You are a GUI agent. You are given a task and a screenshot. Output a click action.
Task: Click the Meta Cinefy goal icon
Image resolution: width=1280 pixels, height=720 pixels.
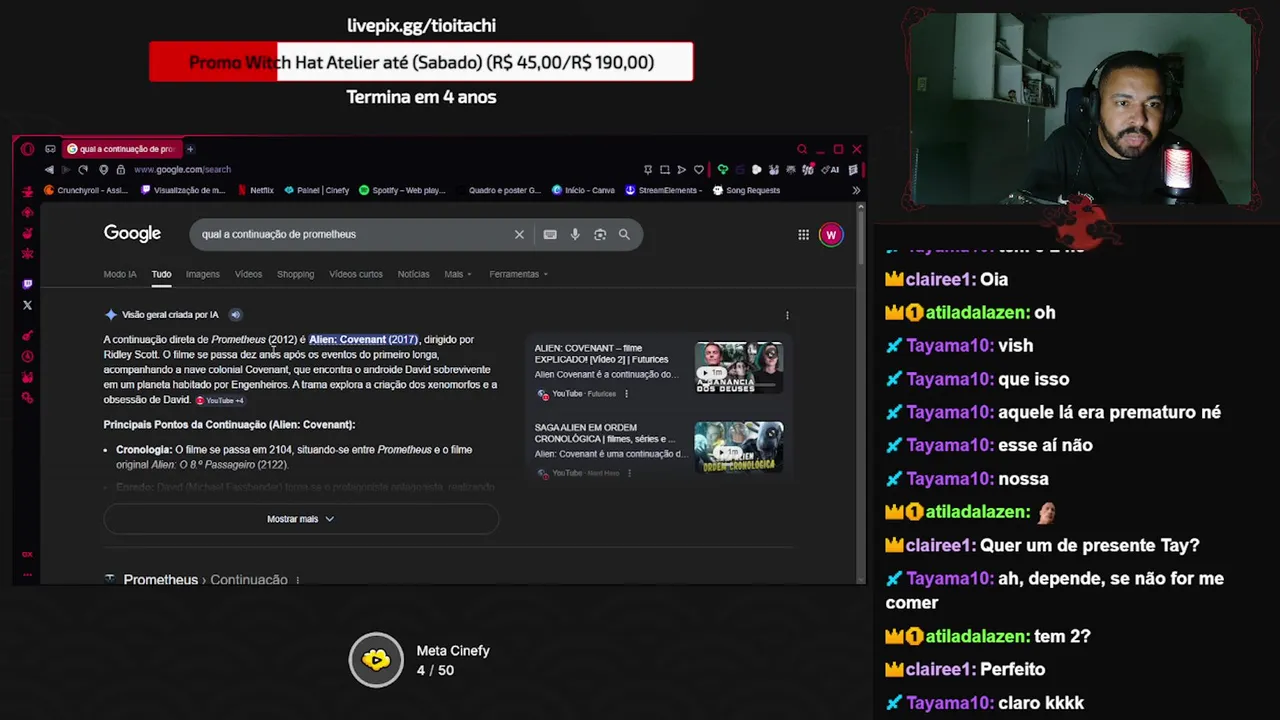(376, 660)
